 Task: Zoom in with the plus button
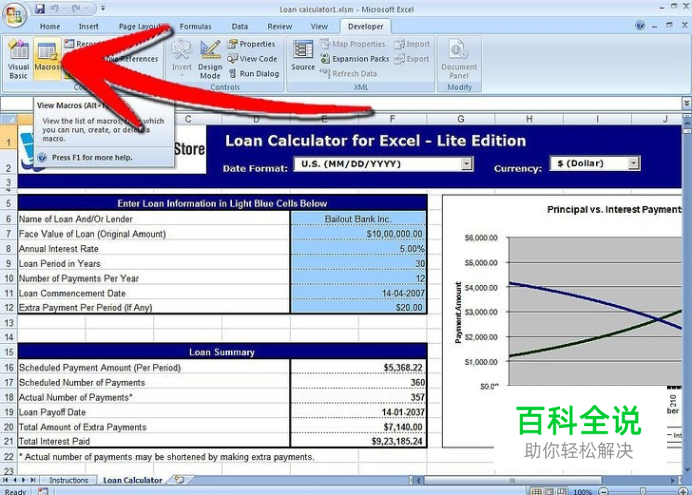pyautogui.click(x=683, y=491)
